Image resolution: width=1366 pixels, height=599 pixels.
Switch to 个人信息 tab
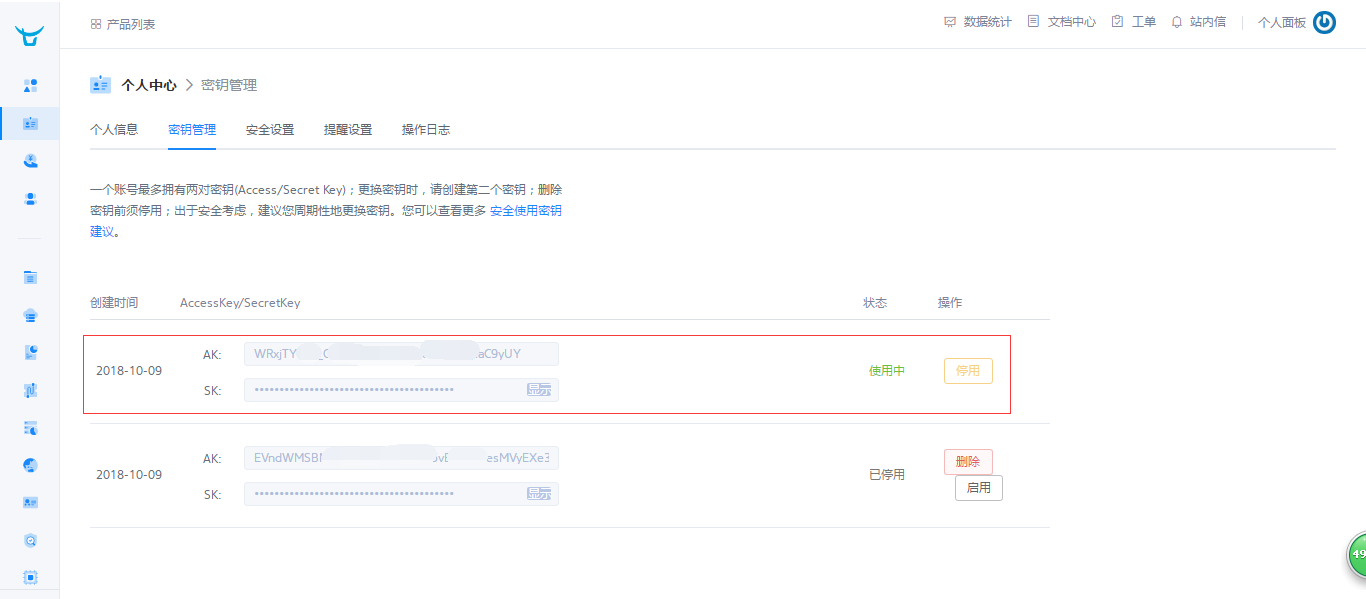(114, 130)
